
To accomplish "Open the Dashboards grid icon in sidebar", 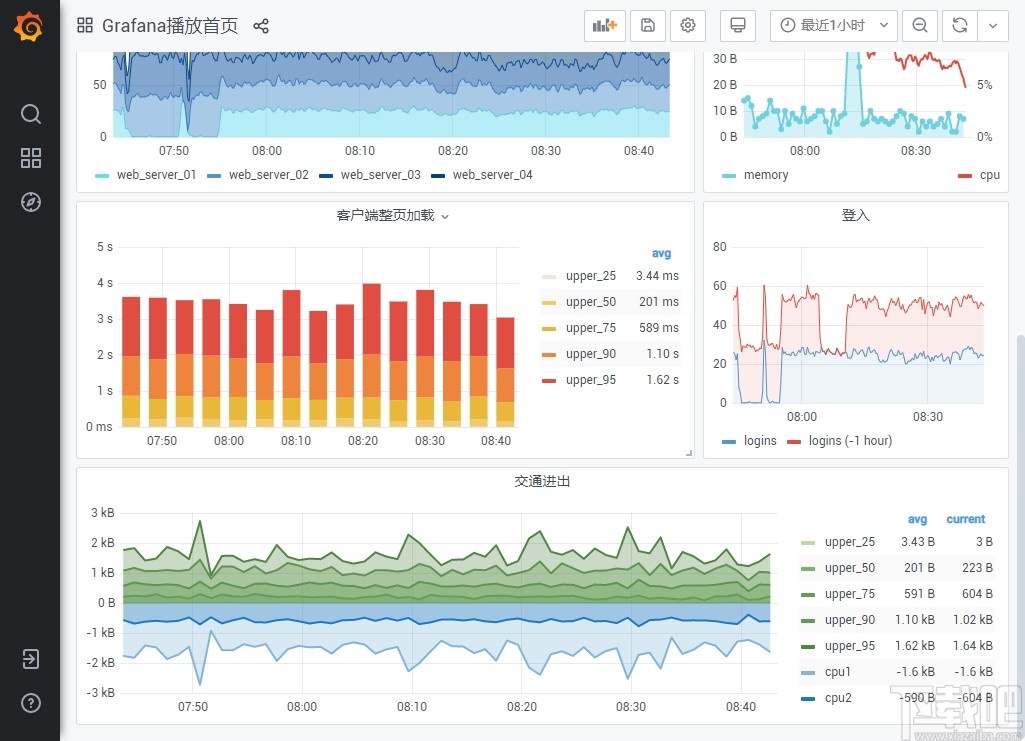I will (x=29, y=158).
